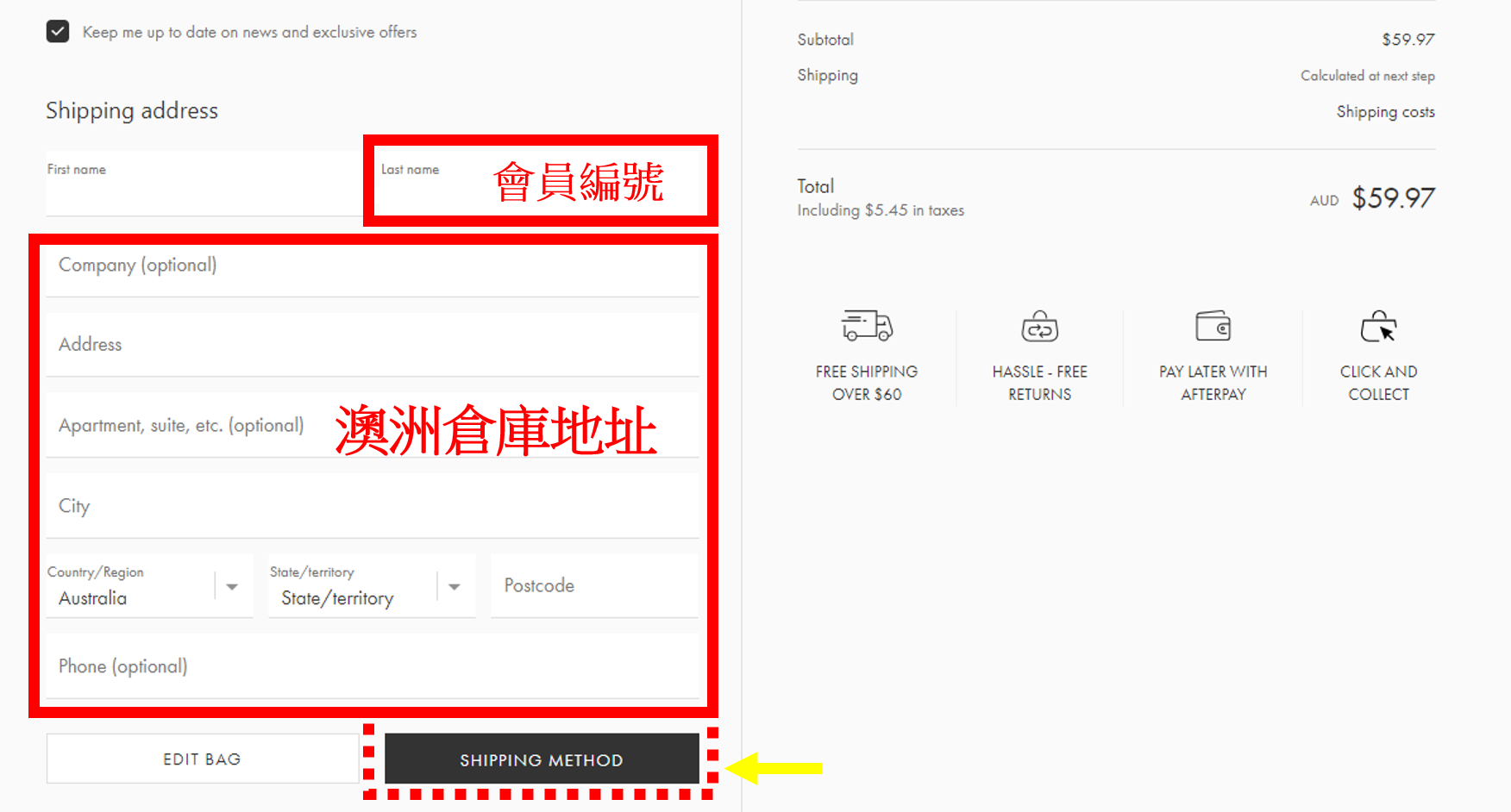Click the Afterpay wallet icon
The width and height of the screenshot is (1511, 812).
(1213, 327)
